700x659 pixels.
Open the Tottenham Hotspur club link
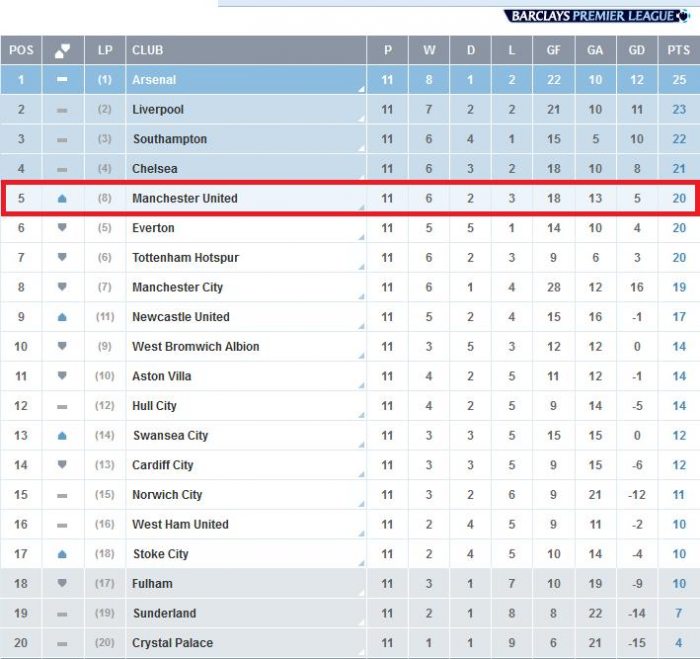(x=185, y=258)
